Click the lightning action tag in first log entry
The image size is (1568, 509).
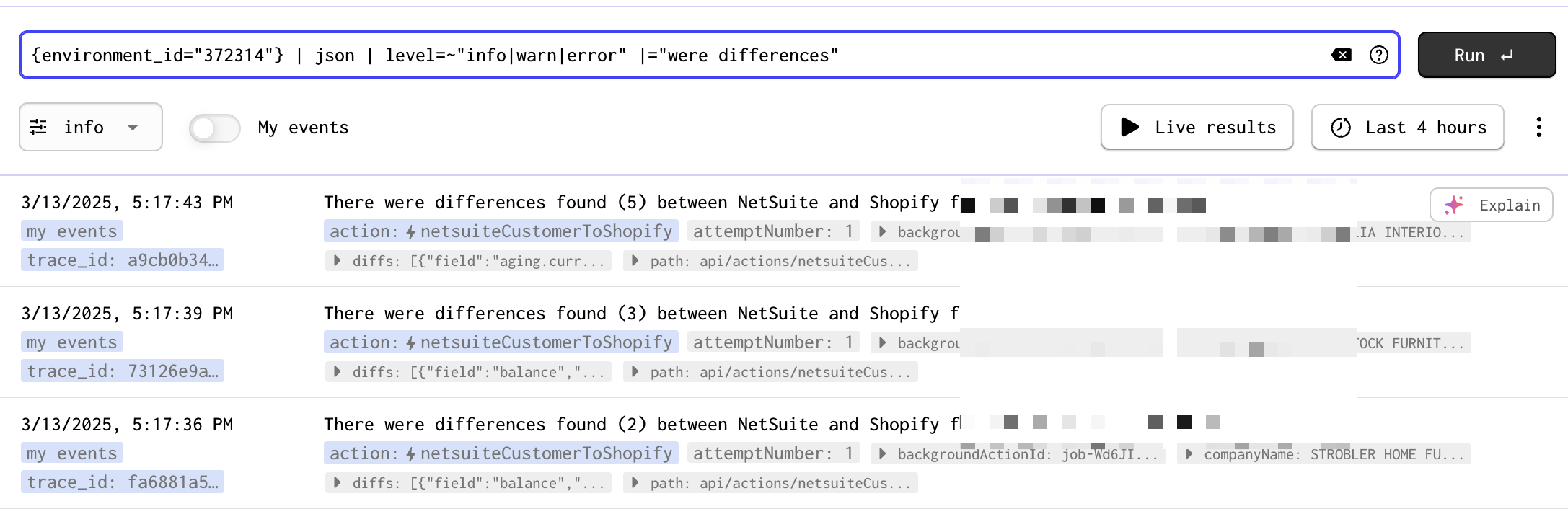pyautogui.click(x=501, y=231)
